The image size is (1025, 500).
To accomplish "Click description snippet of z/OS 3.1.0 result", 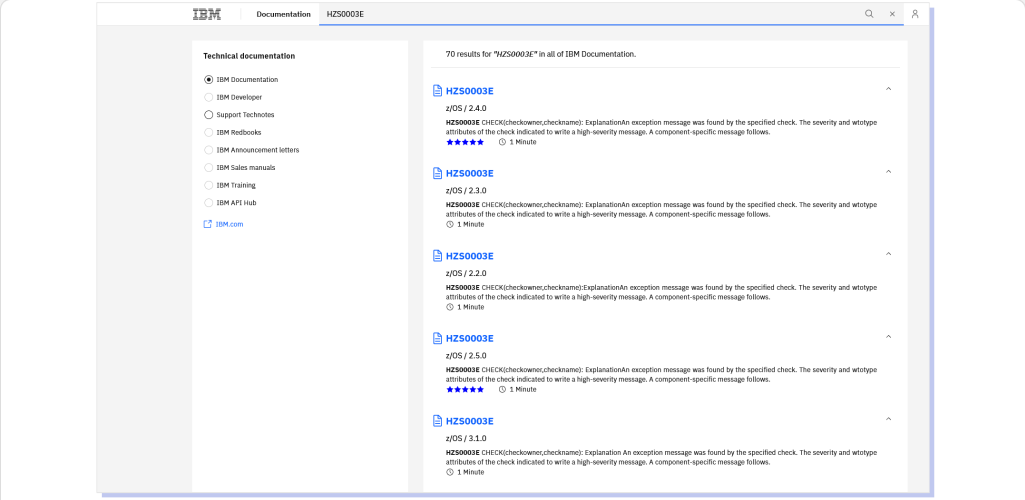I will 662,457.
